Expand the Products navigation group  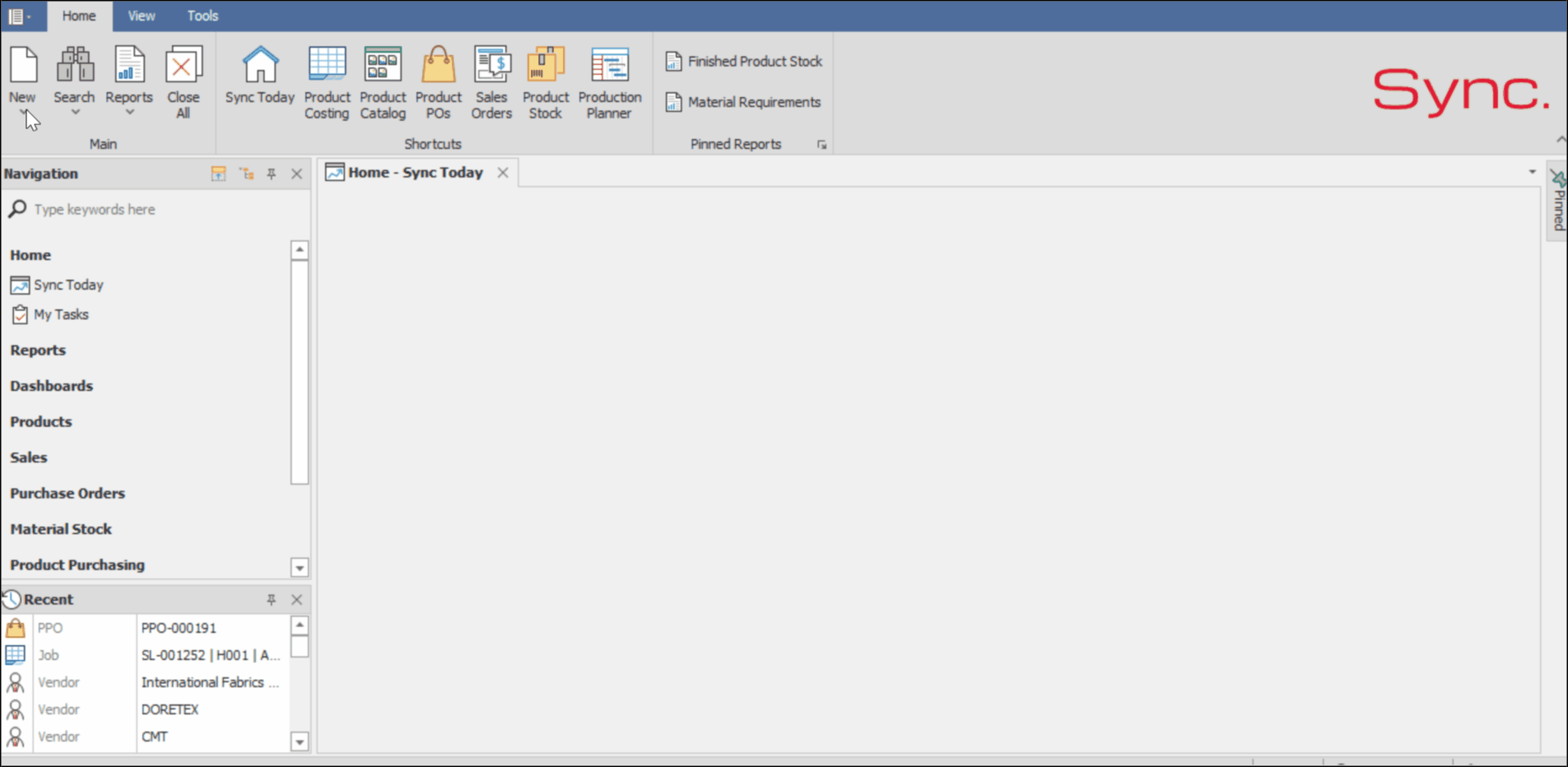[41, 421]
